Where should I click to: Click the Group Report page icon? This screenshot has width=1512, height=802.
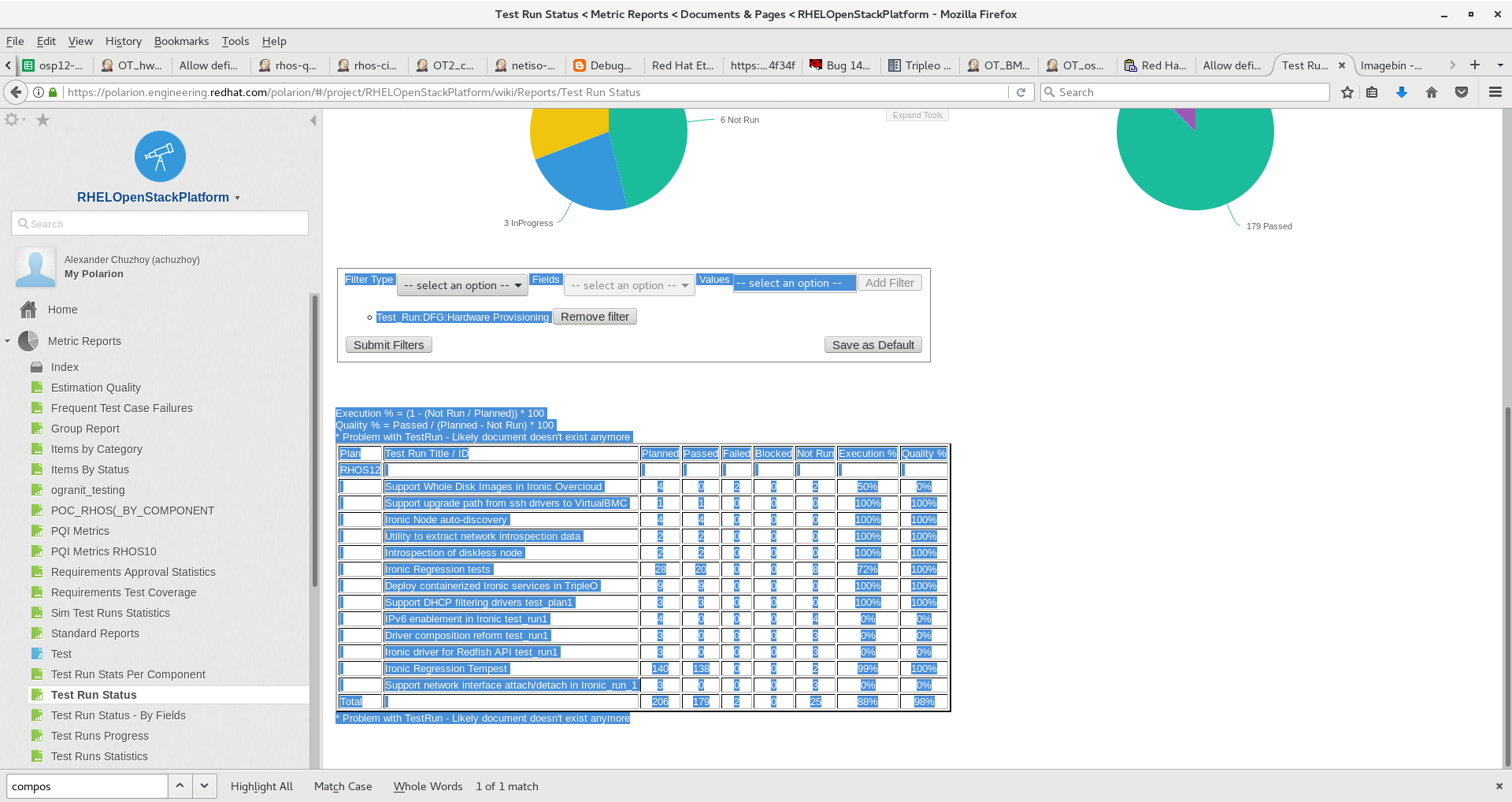pos(36,429)
